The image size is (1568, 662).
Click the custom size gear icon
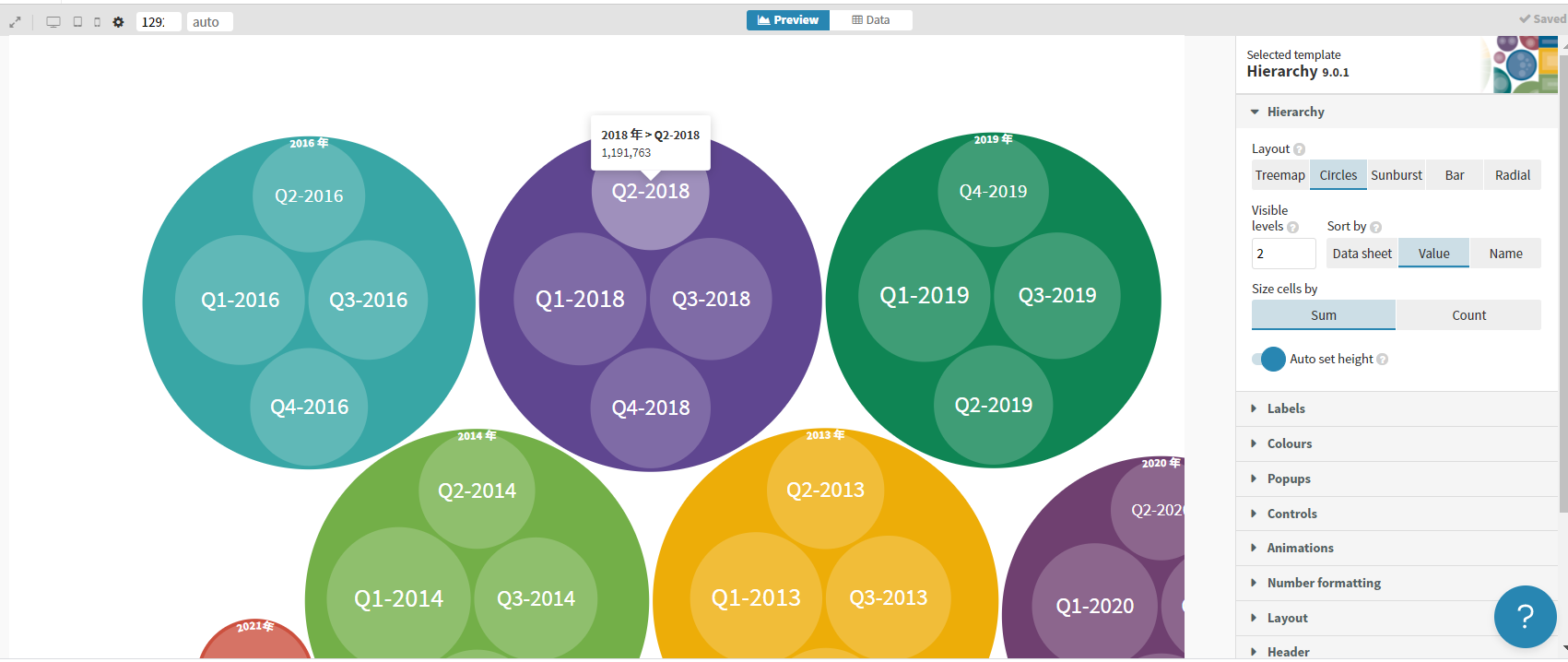(118, 22)
